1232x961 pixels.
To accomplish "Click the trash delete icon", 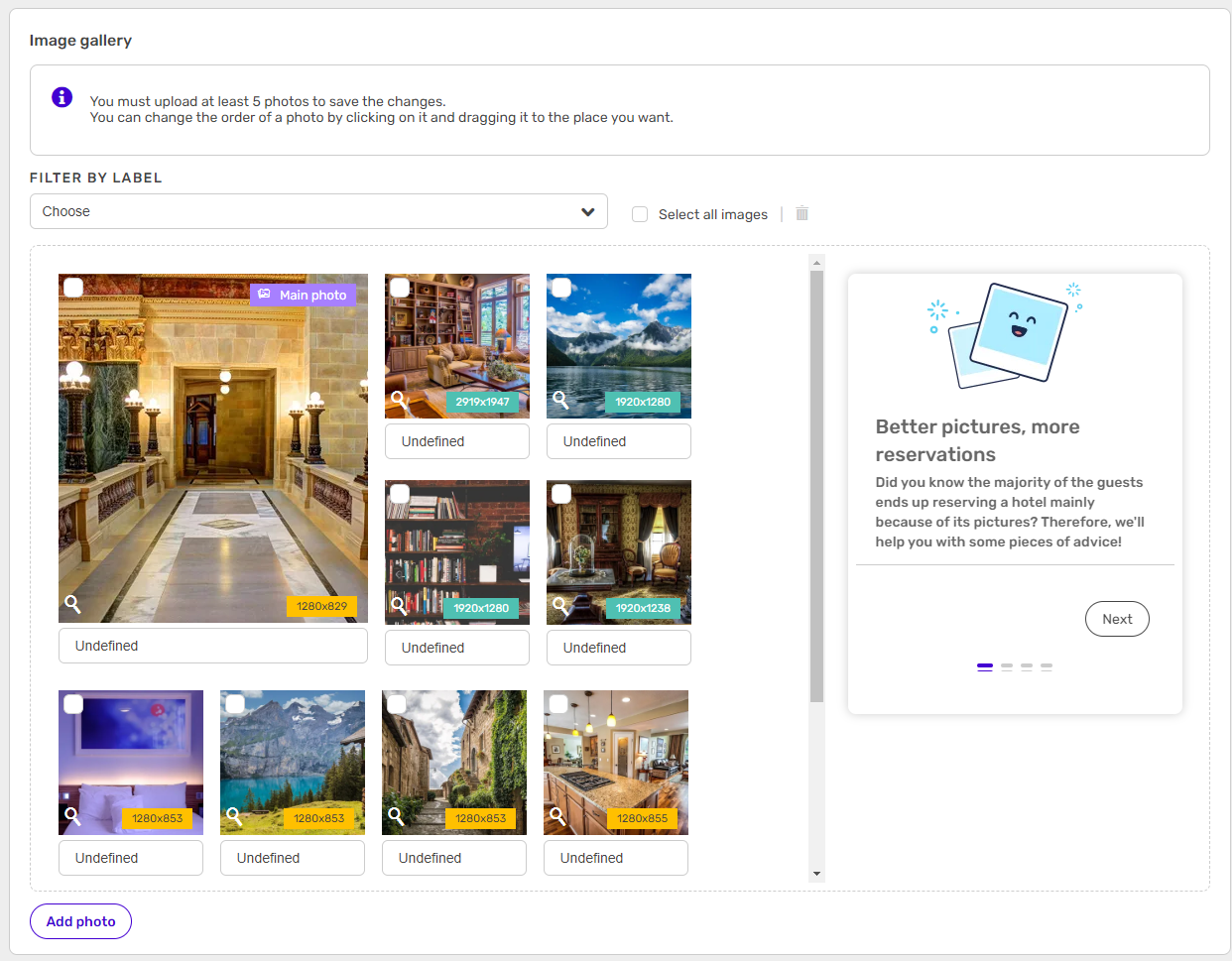I will 801,213.
